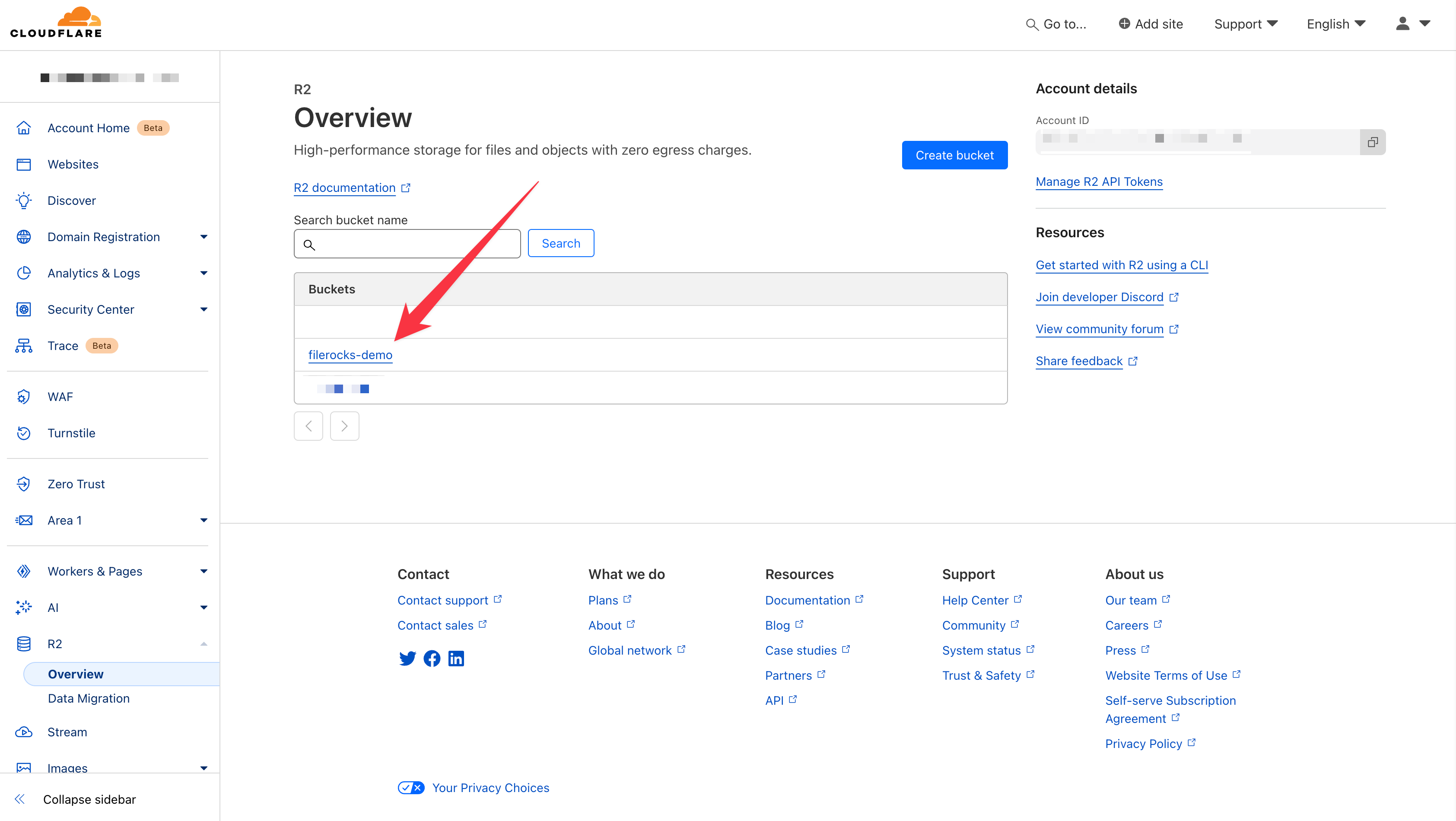Open the Turnstile menu item
Image resolution: width=1456 pixels, height=821 pixels.
pyautogui.click(x=71, y=433)
